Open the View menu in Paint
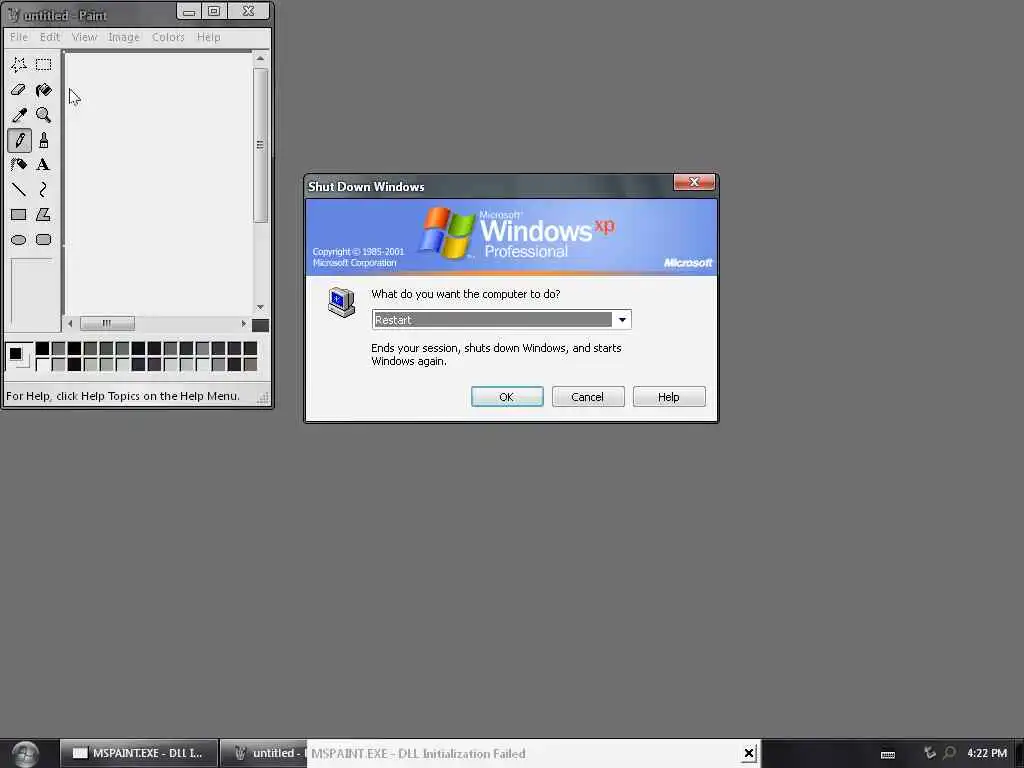Image resolution: width=1024 pixels, height=768 pixels. click(x=84, y=37)
